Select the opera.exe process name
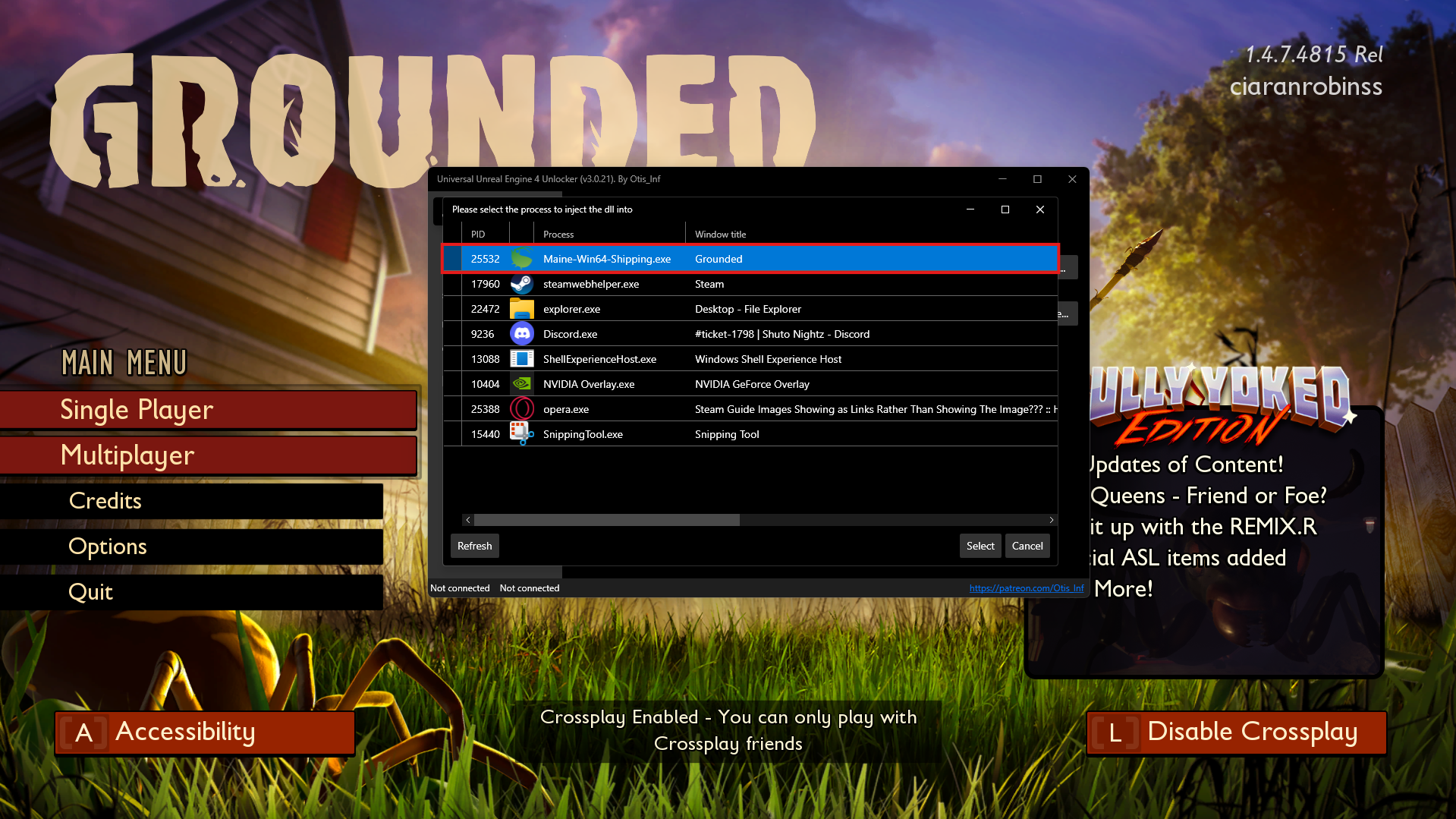 [566, 409]
